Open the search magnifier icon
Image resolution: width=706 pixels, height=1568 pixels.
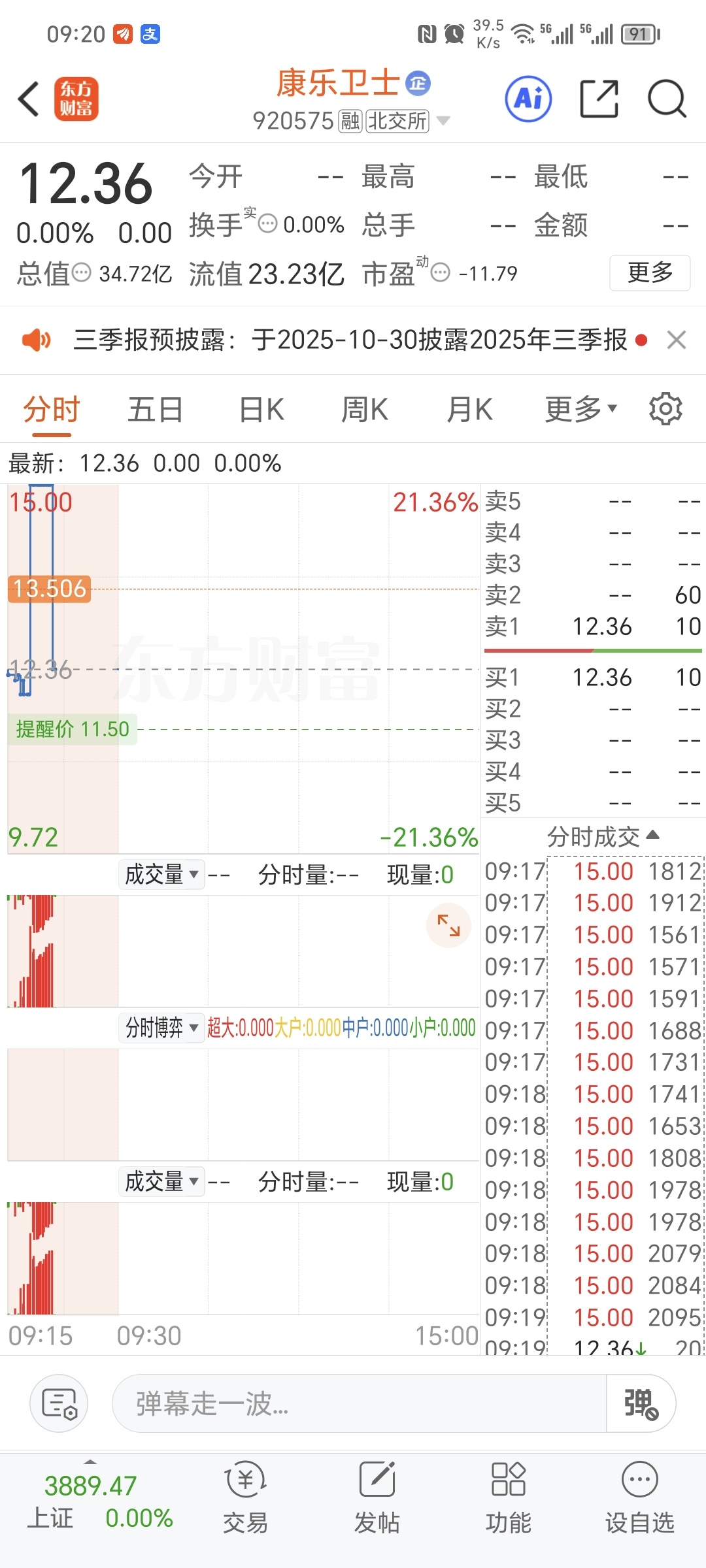pos(667,99)
